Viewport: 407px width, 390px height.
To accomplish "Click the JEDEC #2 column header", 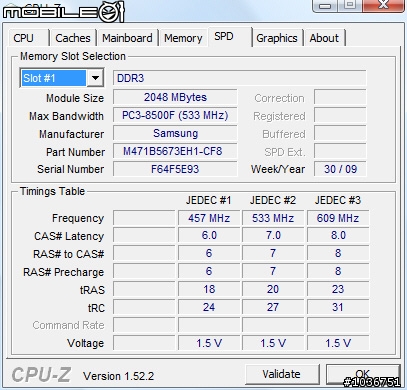I will point(273,200).
